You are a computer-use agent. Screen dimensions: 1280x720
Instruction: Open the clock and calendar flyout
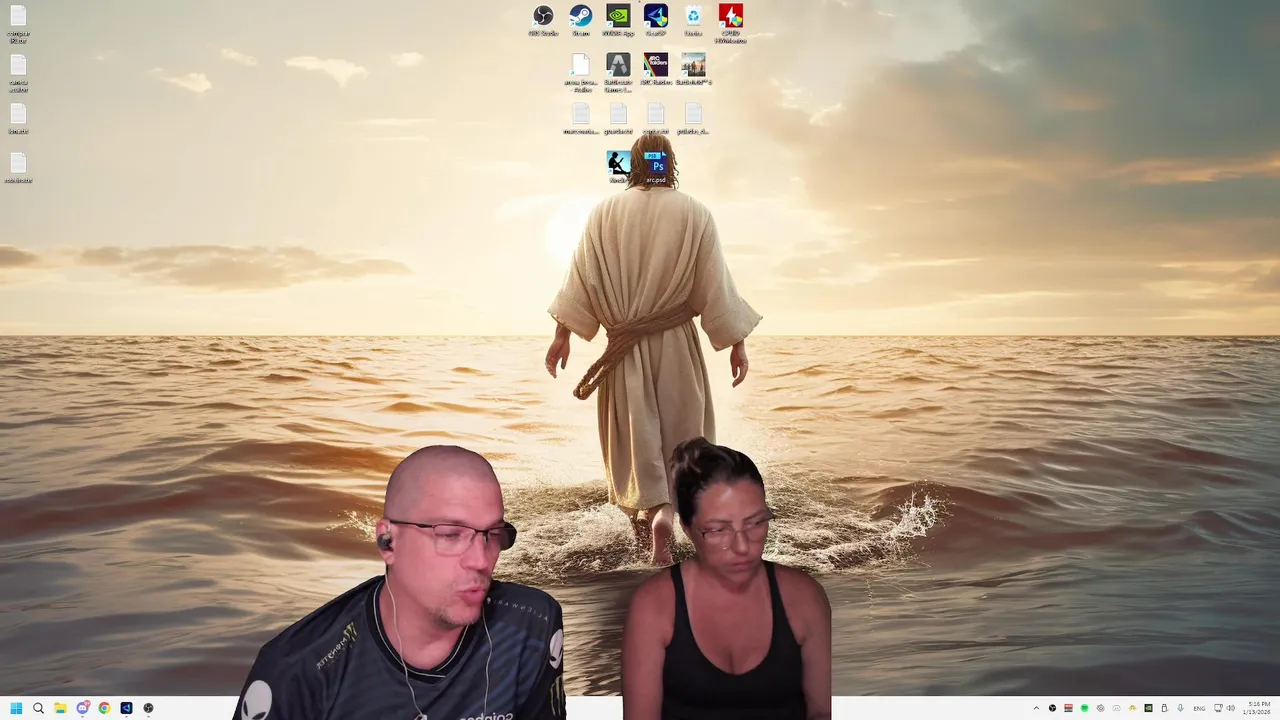click(x=1257, y=708)
